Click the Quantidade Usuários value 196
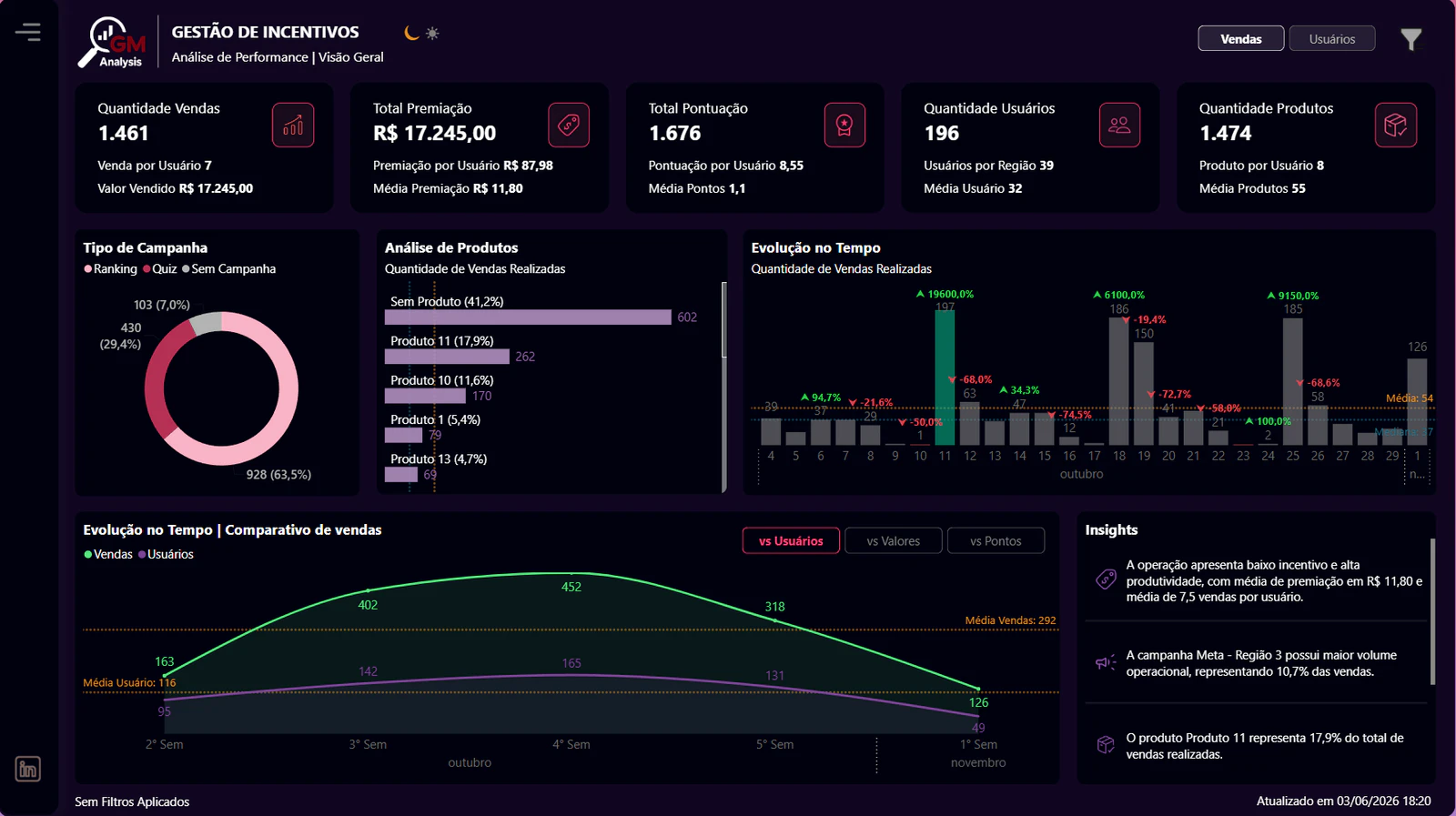The image size is (1456, 816). coord(942,133)
